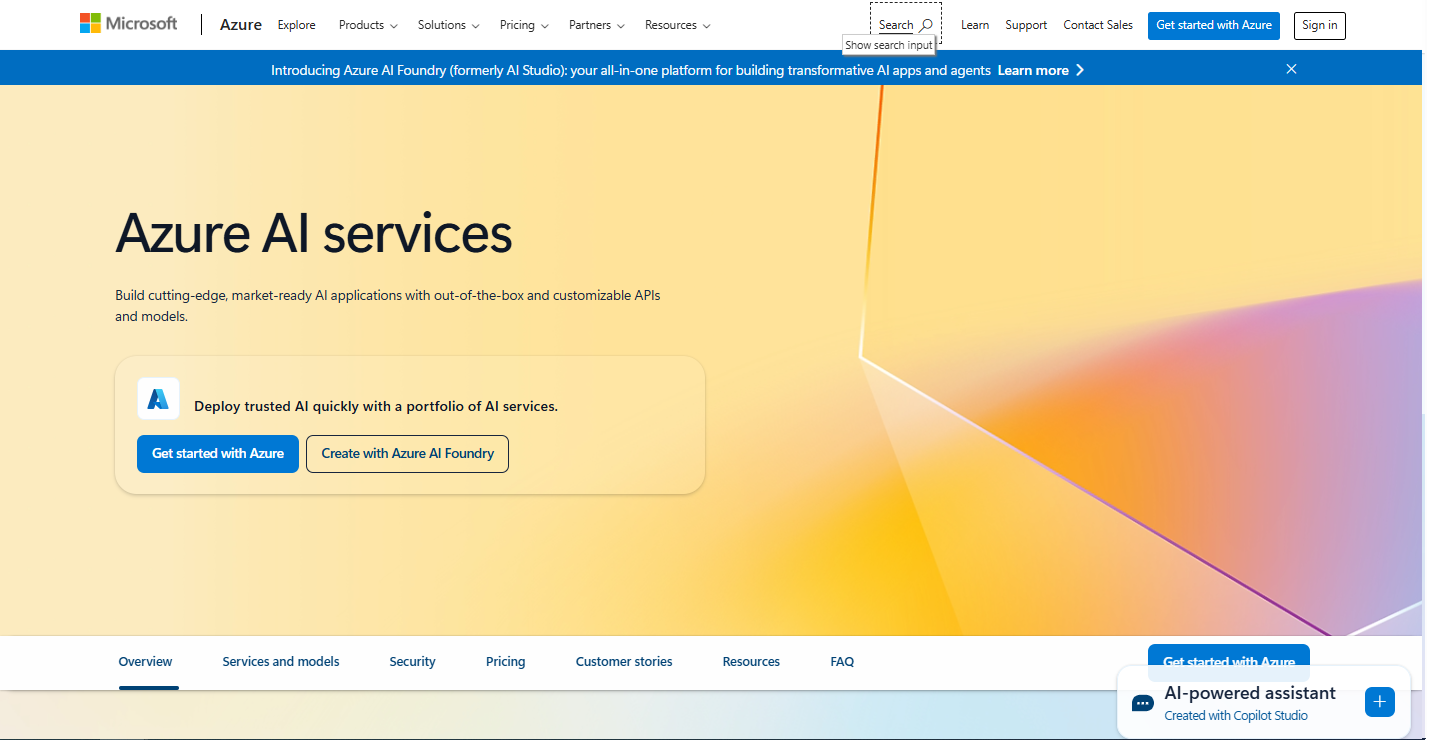Click the Learn link in header
The image size is (1430, 740).
(975, 25)
